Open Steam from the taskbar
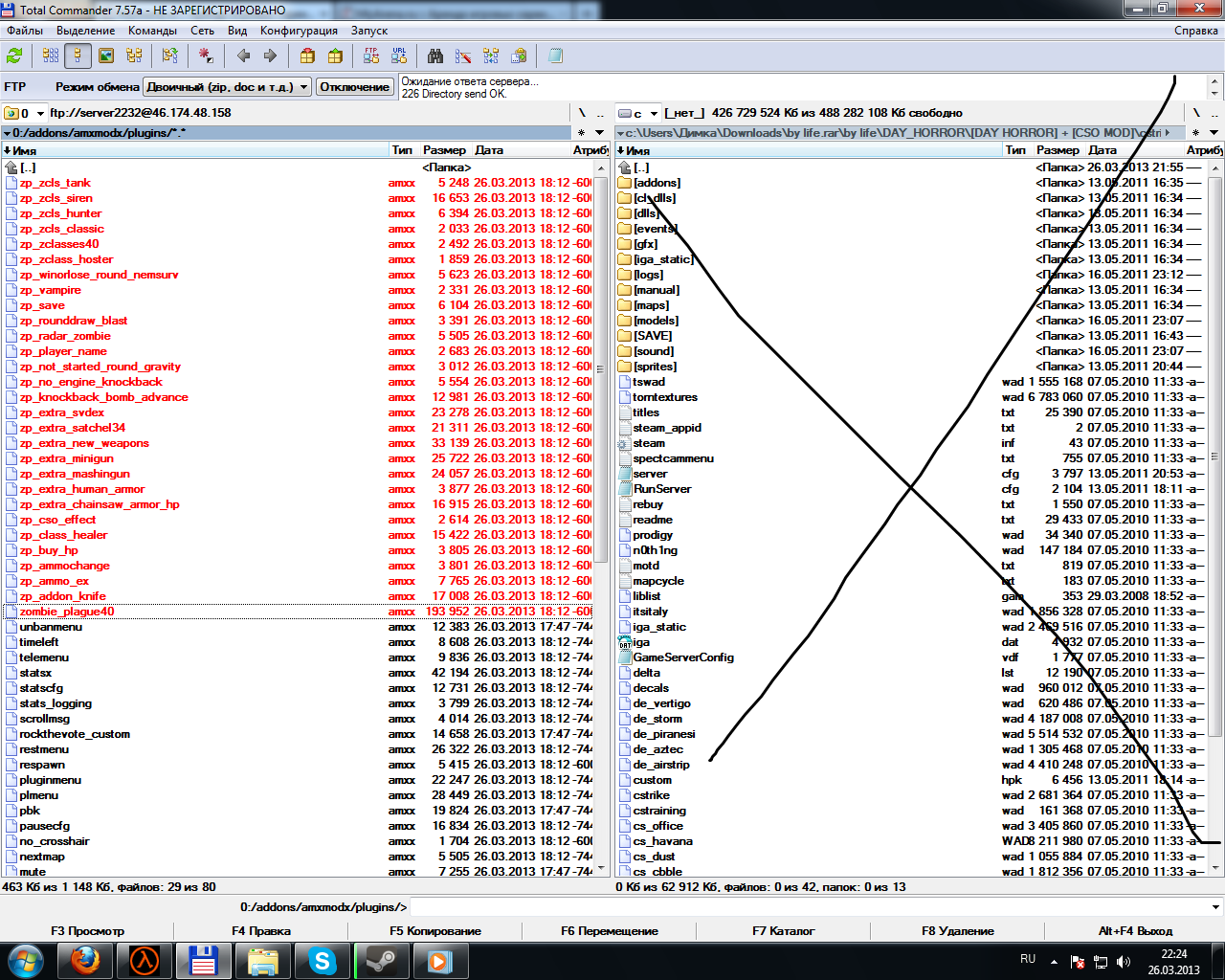Image resolution: width=1225 pixels, height=980 pixels. tap(382, 960)
